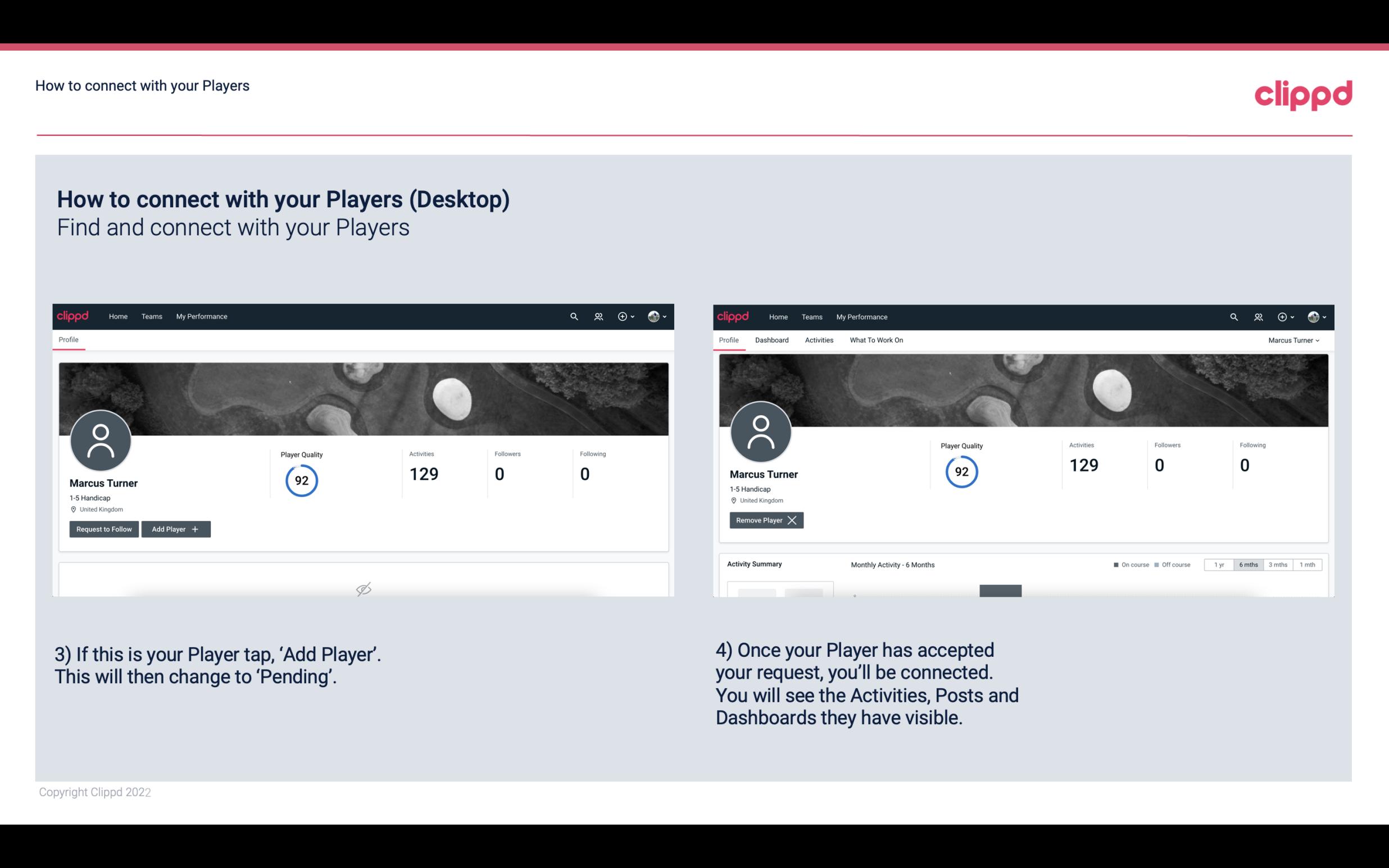Click the player/connections icon in right nav
This screenshot has height=868, width=1389.
[597, 317]
